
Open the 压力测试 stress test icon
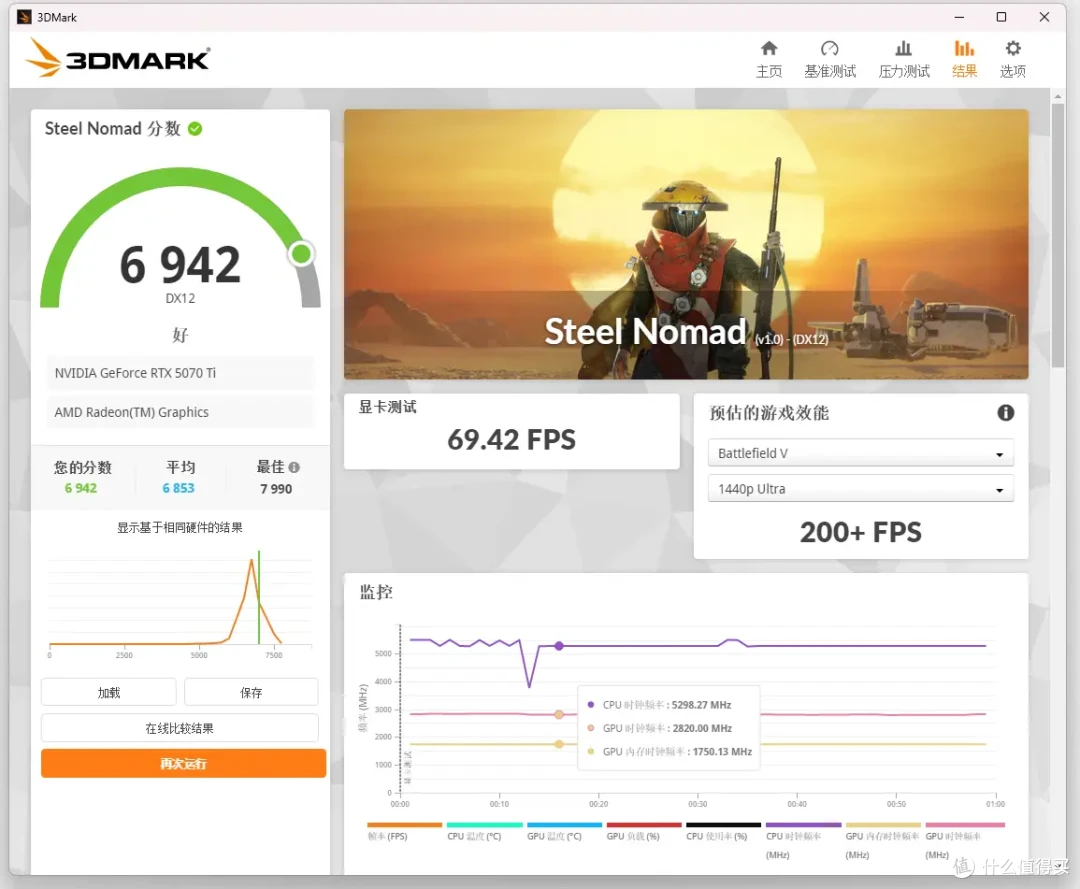click(903, 48)
